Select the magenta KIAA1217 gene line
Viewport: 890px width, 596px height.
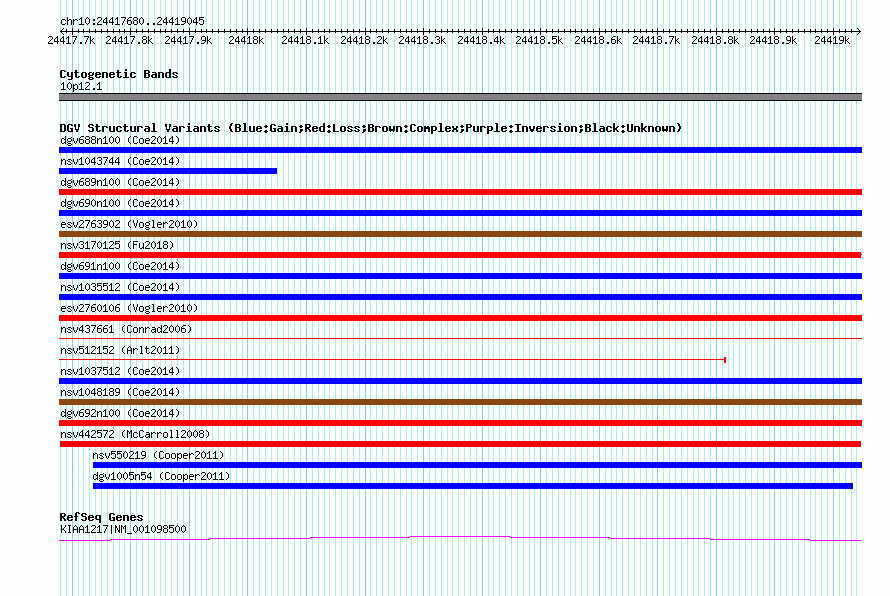(460, 538)
